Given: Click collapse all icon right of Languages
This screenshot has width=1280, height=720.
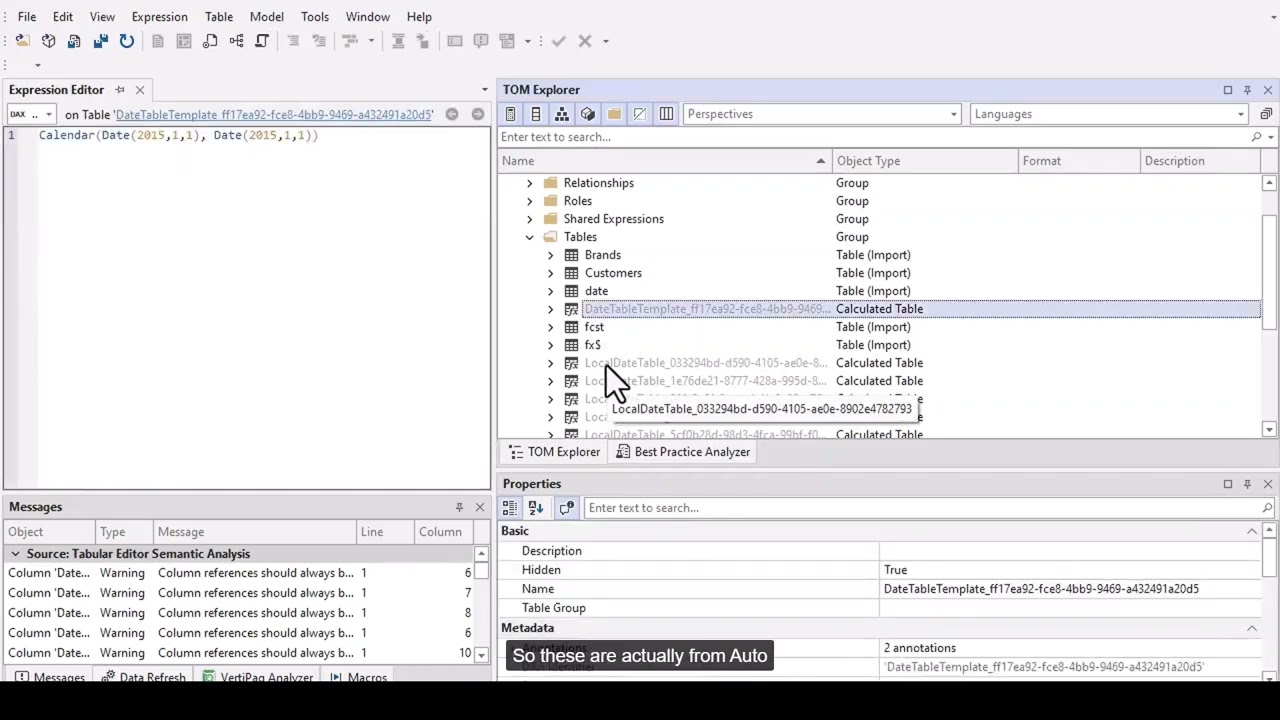Looking at the screenshot, I should click(1266, 114).
